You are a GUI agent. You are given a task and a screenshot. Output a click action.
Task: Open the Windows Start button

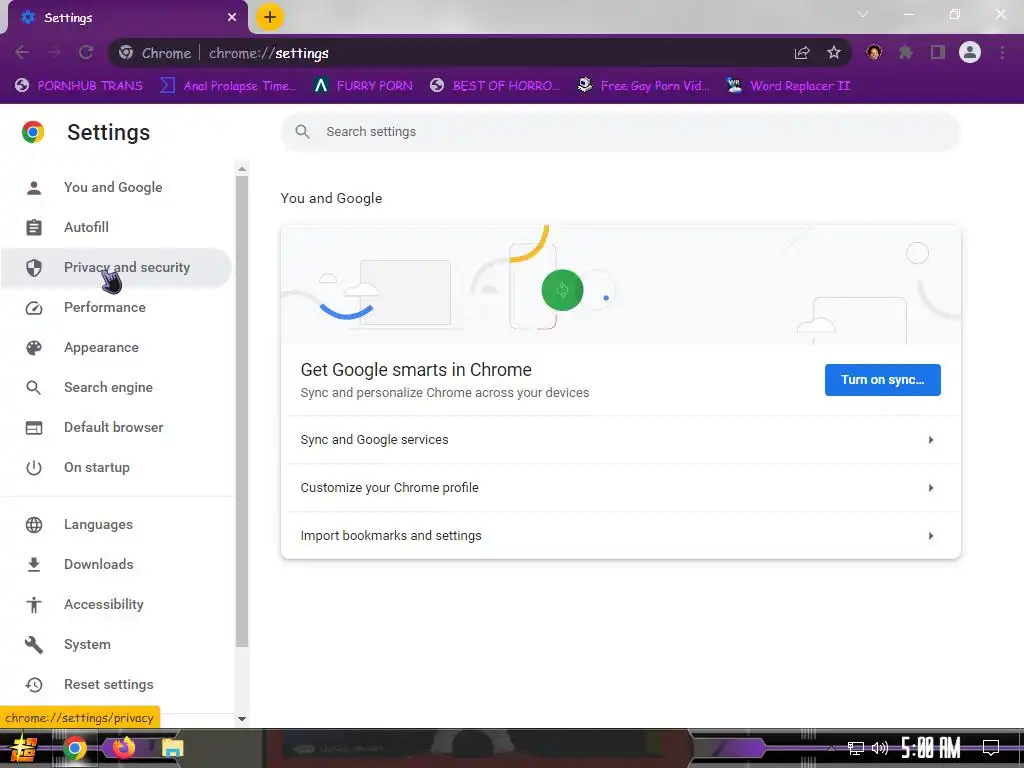point(24,748)
